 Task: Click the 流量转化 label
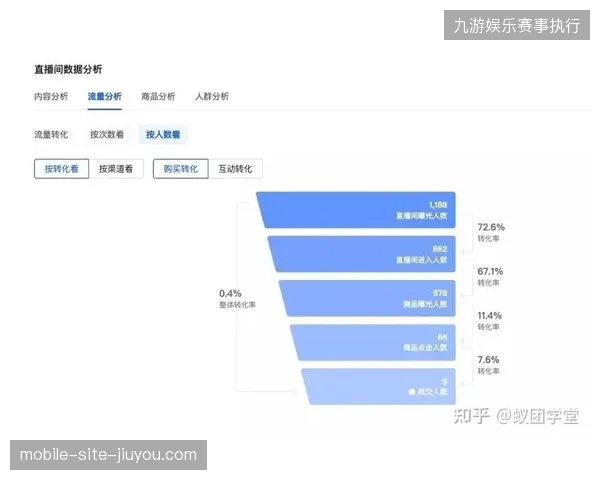pos(51,134)
